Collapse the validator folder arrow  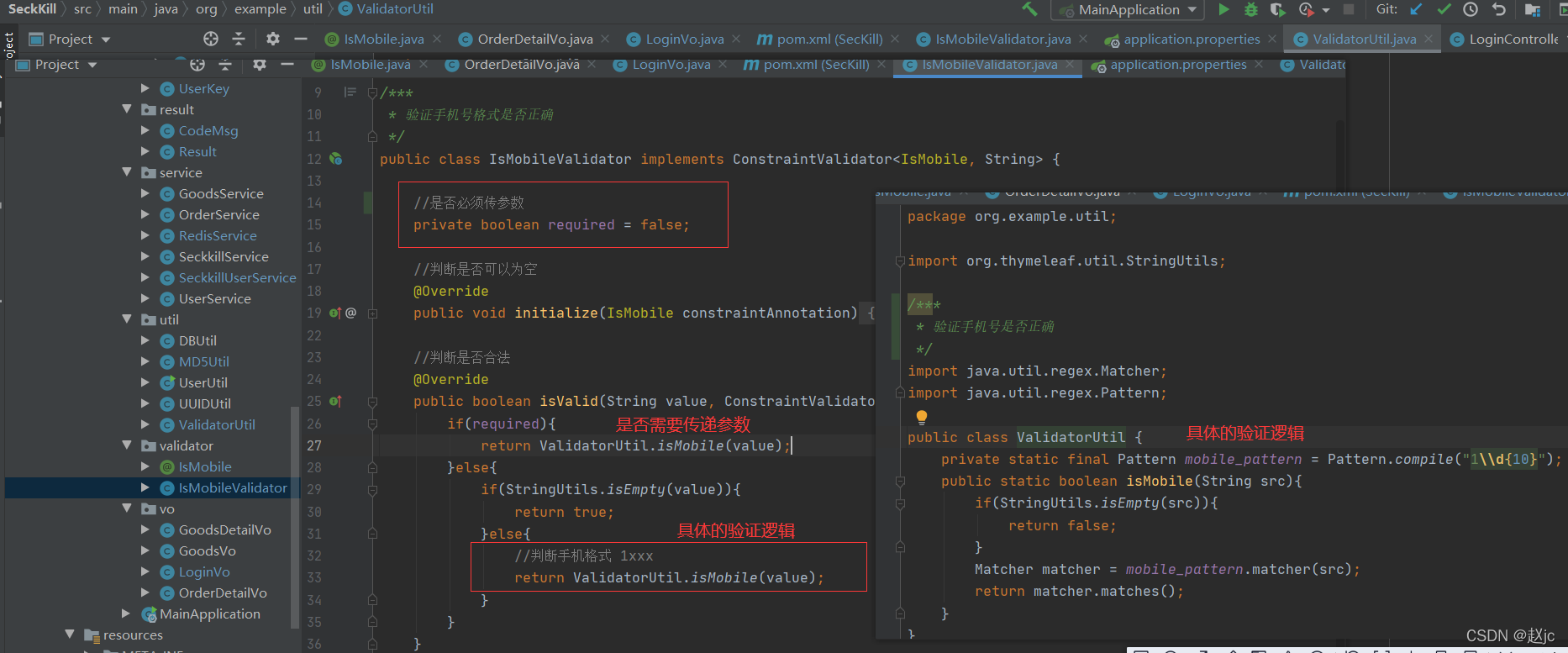click(x=127, y=445)
